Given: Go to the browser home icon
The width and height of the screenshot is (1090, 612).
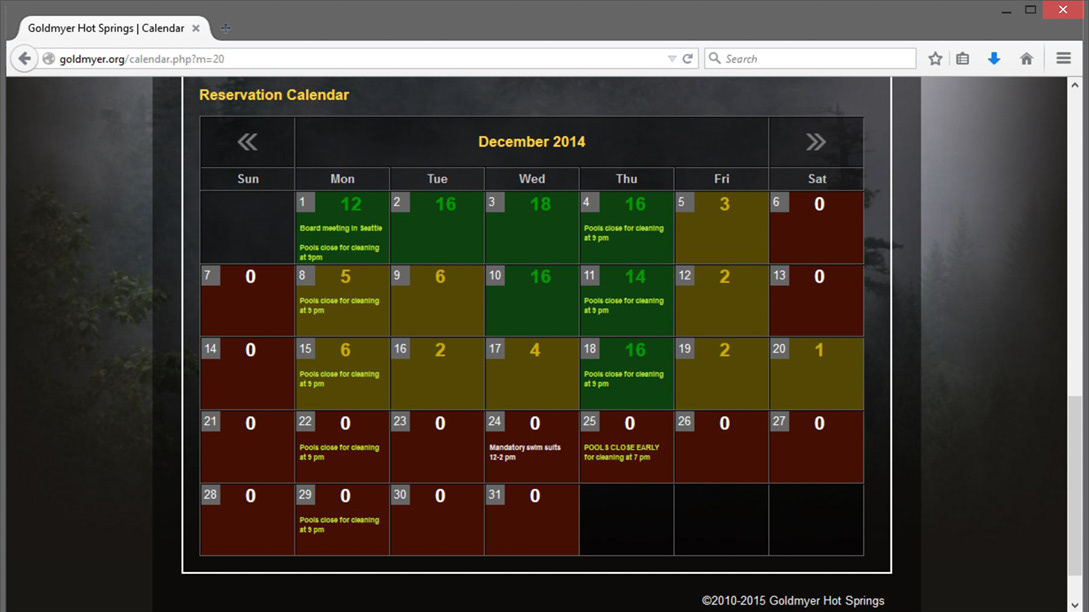Looking at the screenshot, I should coord(1026,59).
